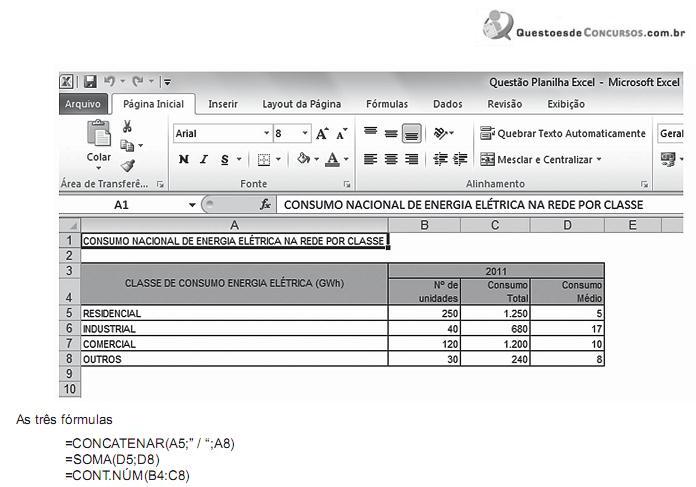Switch to Inserir tab
Screen dimensions: 696x487
pos(223,104)
